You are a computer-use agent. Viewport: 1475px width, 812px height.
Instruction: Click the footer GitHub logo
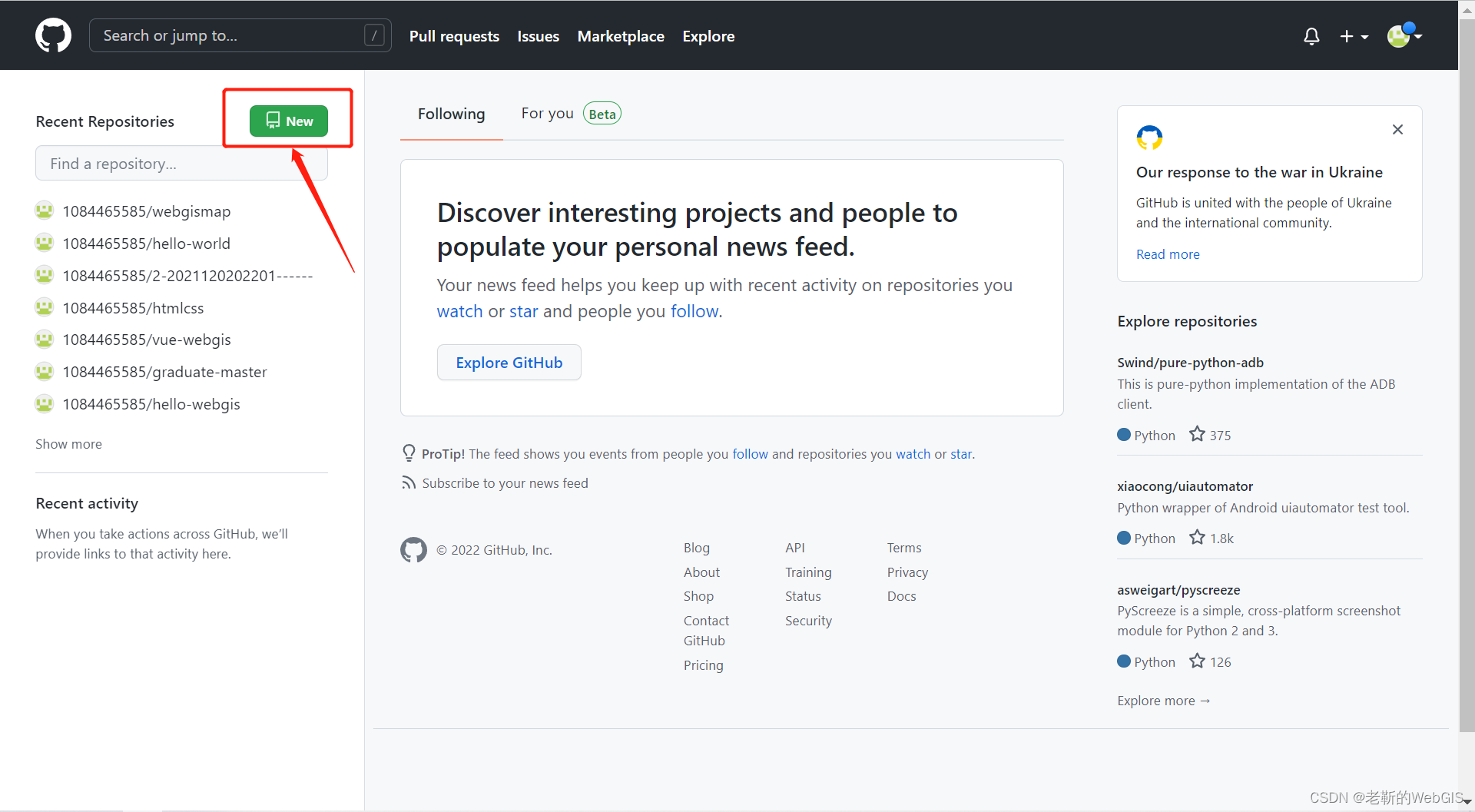413,550
